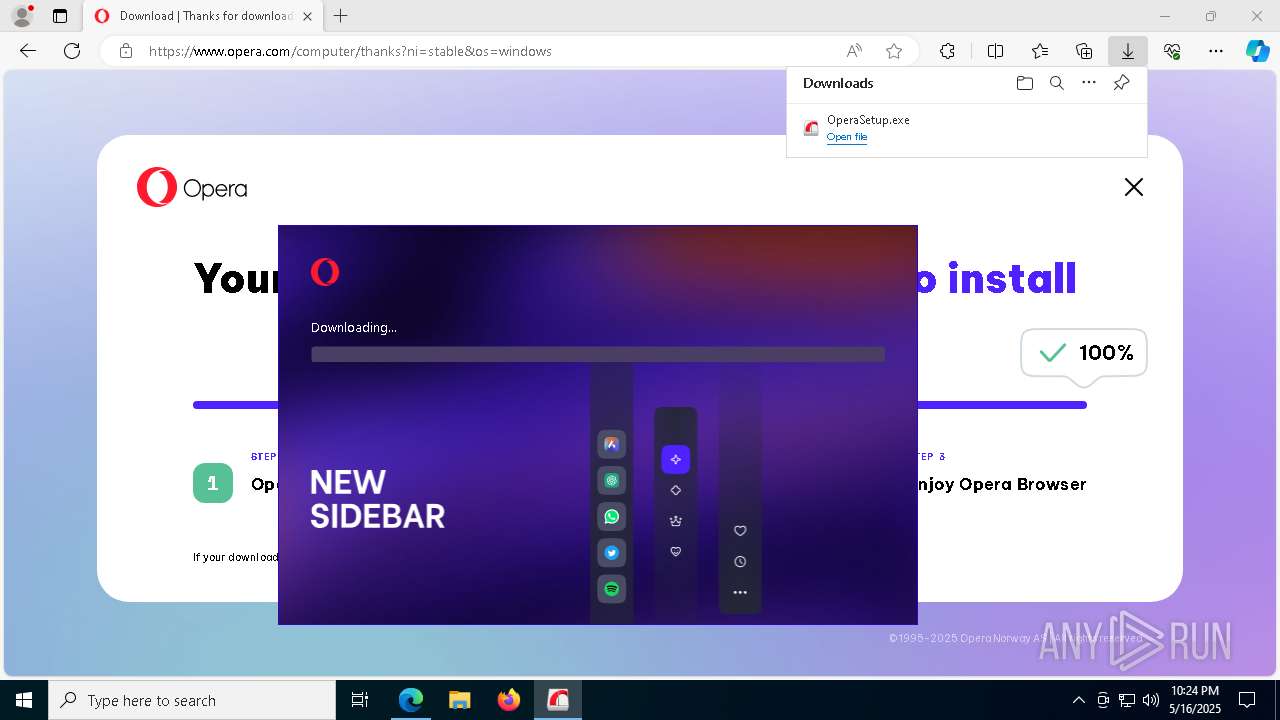Click highlighted purple star sidebar icon
This screenshot has height=720, width=1280.
tap(676, 459)
